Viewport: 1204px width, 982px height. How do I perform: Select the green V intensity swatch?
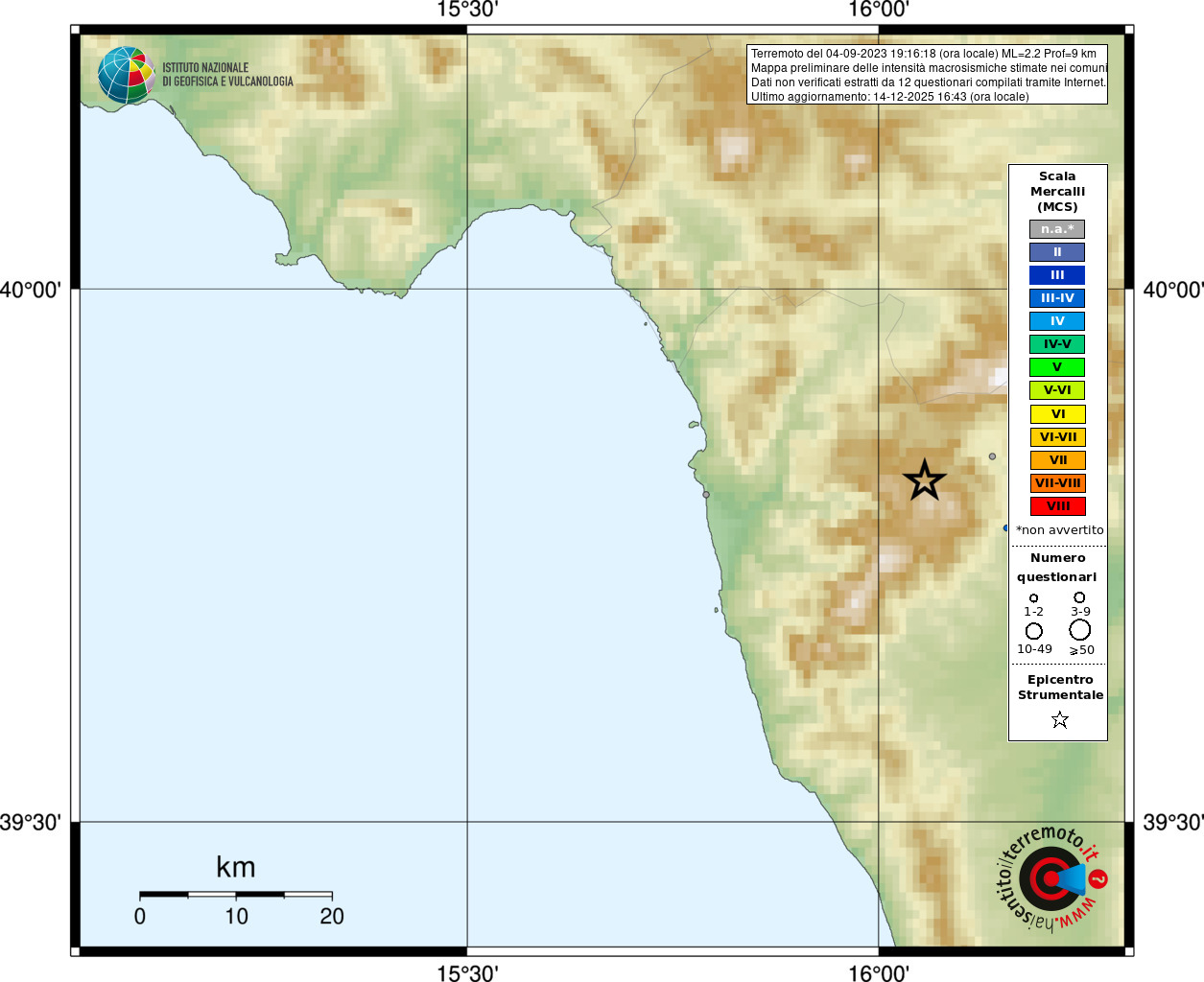pos(1057,367)
